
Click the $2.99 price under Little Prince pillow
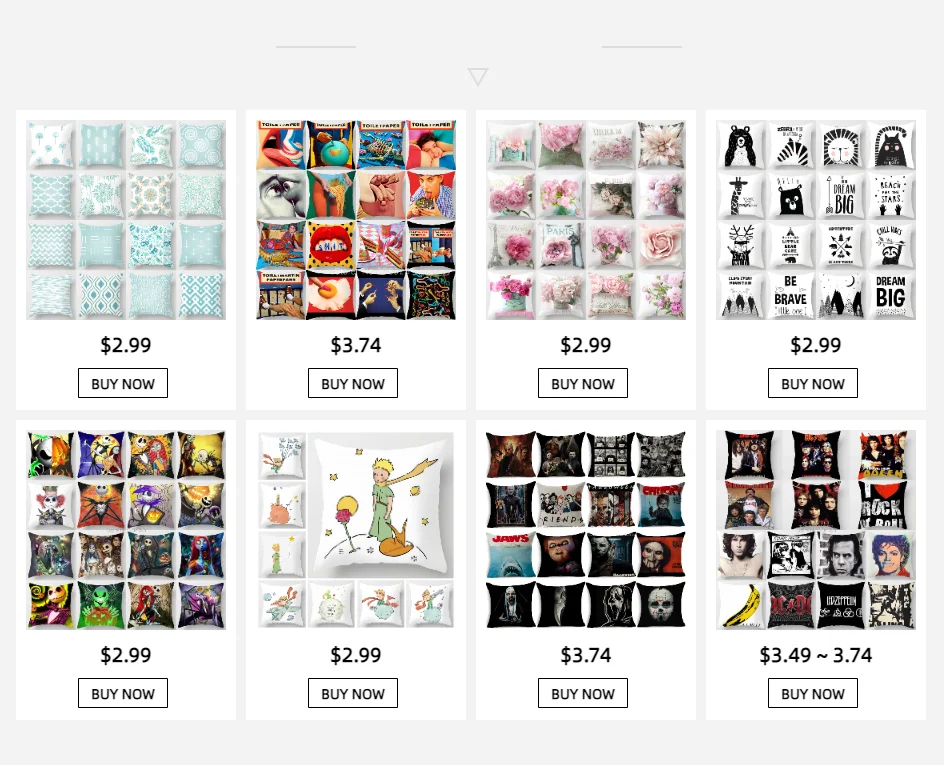(x=356, y=655)
